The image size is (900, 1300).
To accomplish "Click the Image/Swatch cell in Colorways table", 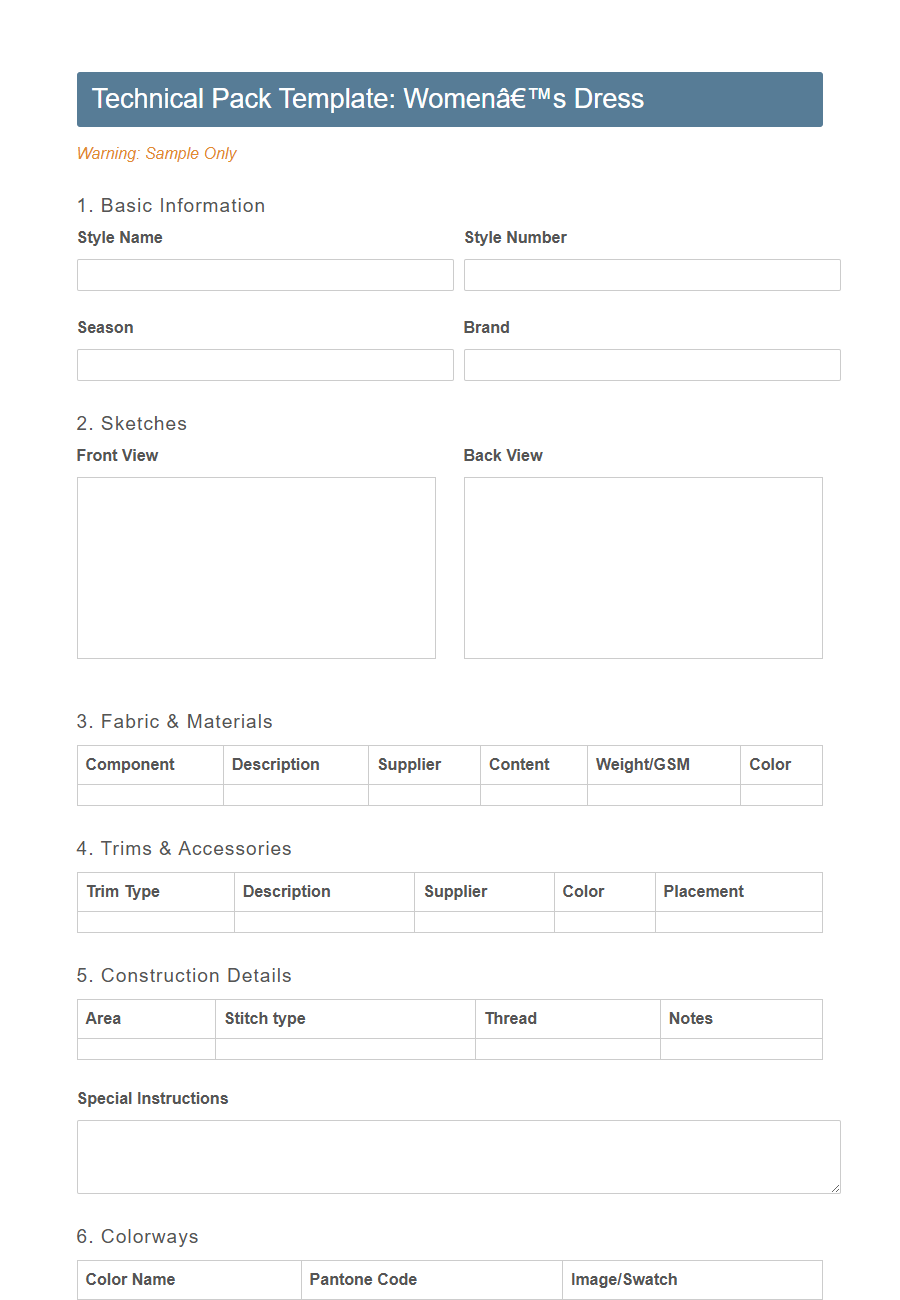I will [690, 1280].
